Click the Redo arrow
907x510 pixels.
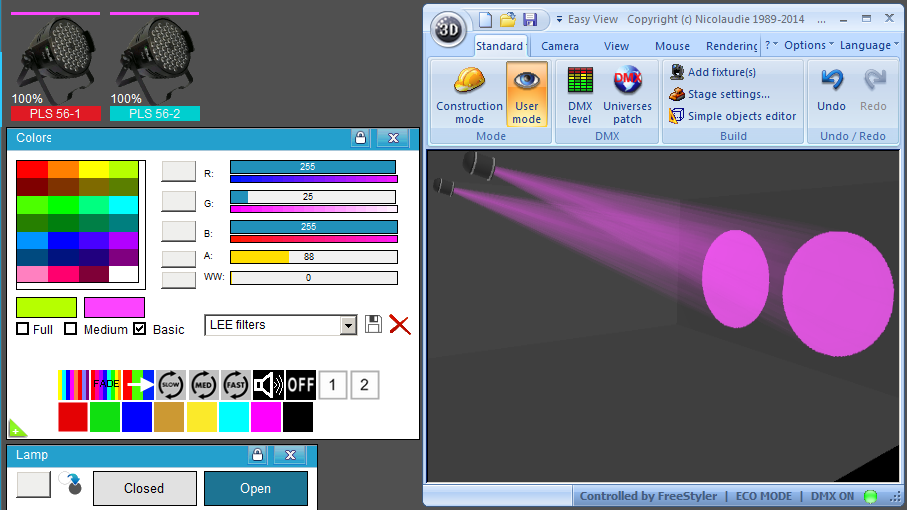click(873, 90)
